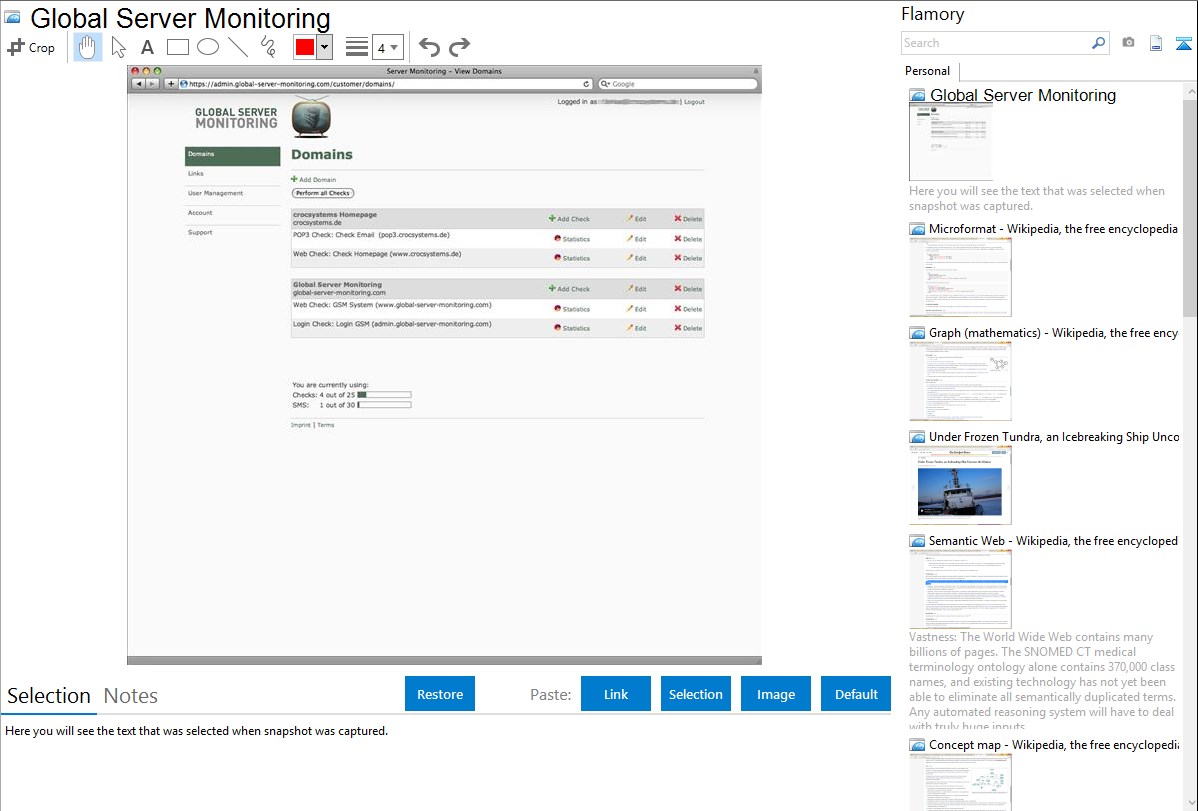Open the Semantic Web snapshot title

pyautogui.click(x=1054, y=540)
